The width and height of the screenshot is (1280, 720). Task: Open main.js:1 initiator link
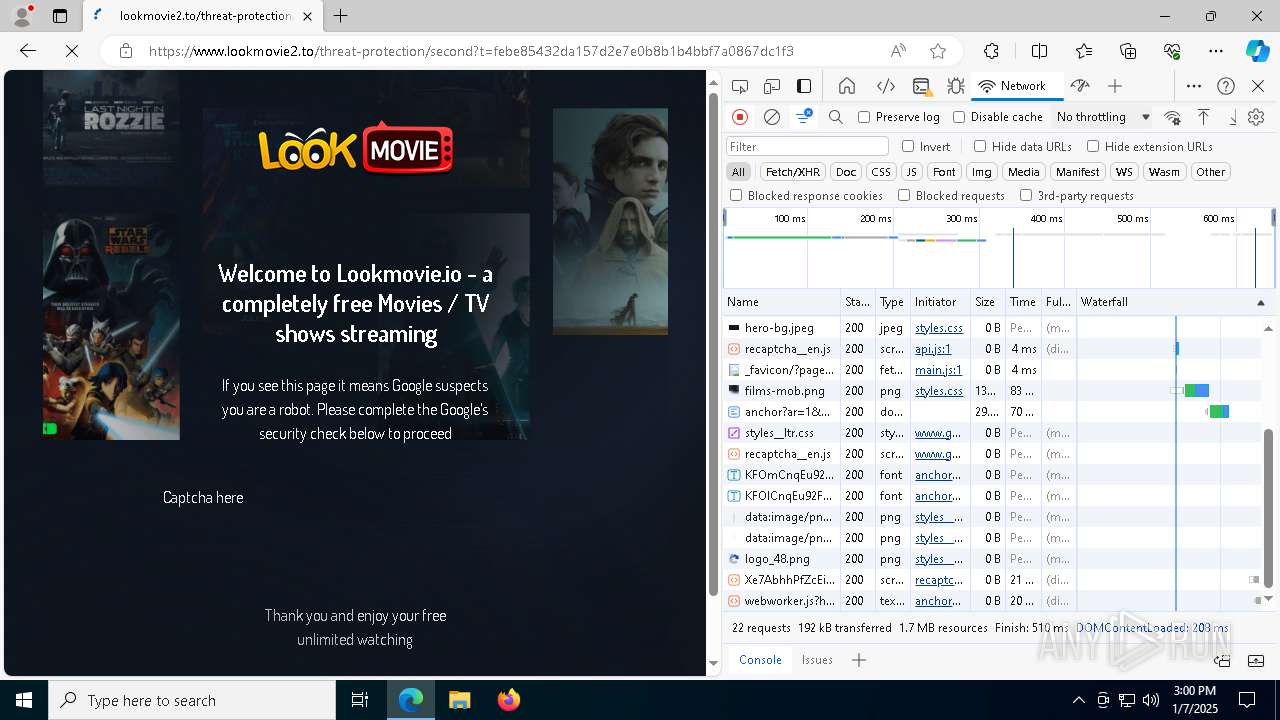click(938, 370)
